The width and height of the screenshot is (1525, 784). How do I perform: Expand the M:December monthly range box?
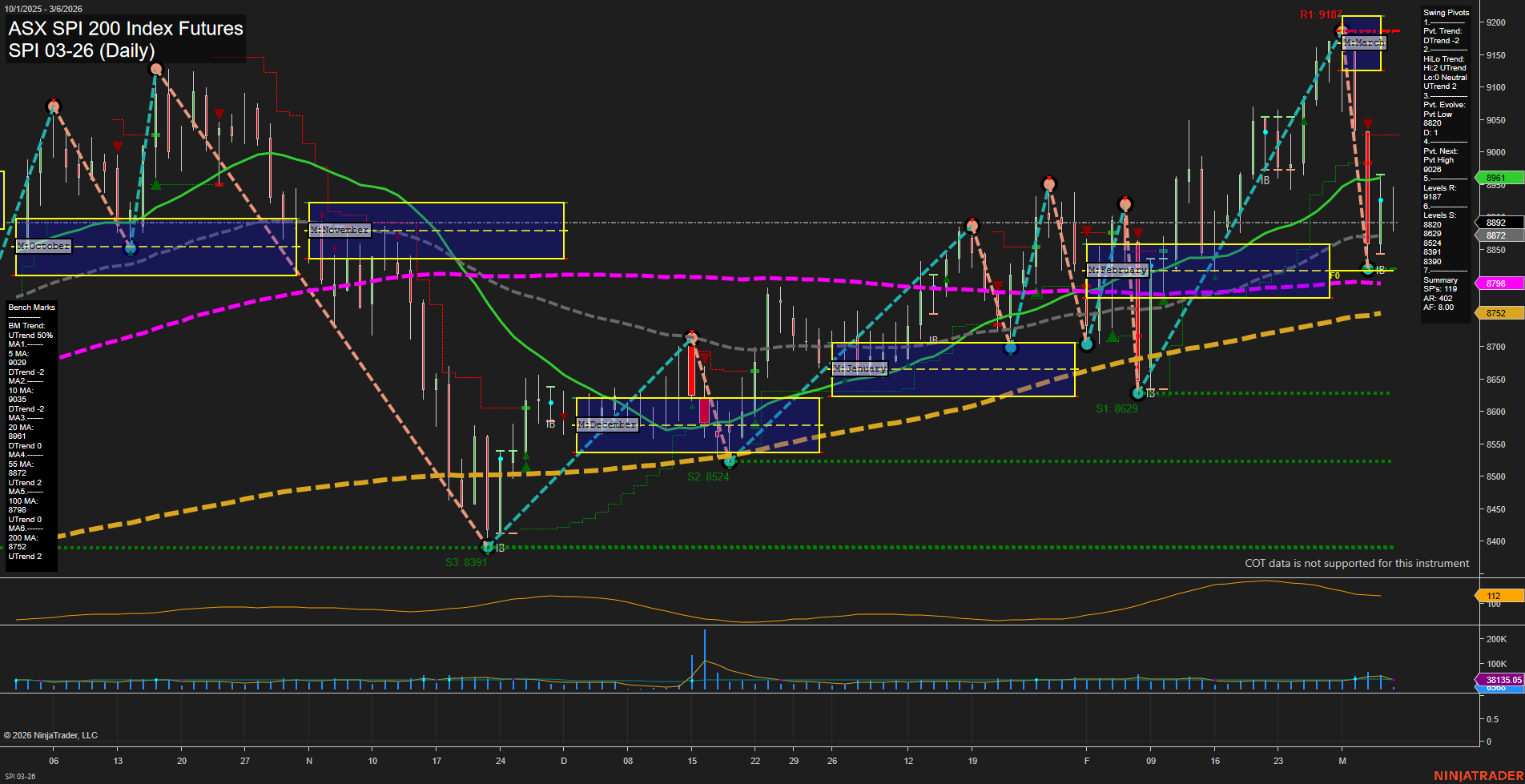(x=606, y=424)
